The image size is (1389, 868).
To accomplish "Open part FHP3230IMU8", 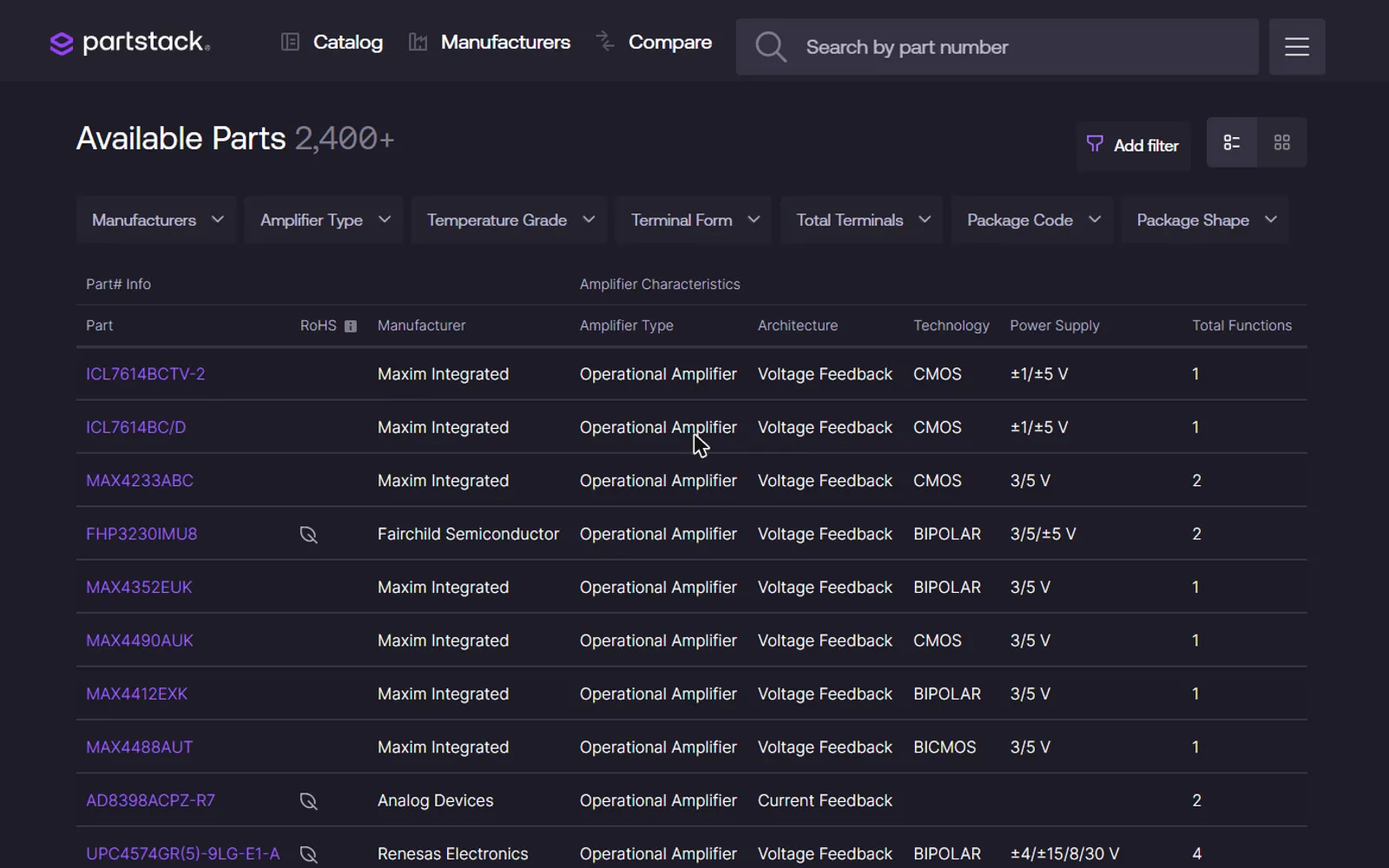I will point(142,534).
